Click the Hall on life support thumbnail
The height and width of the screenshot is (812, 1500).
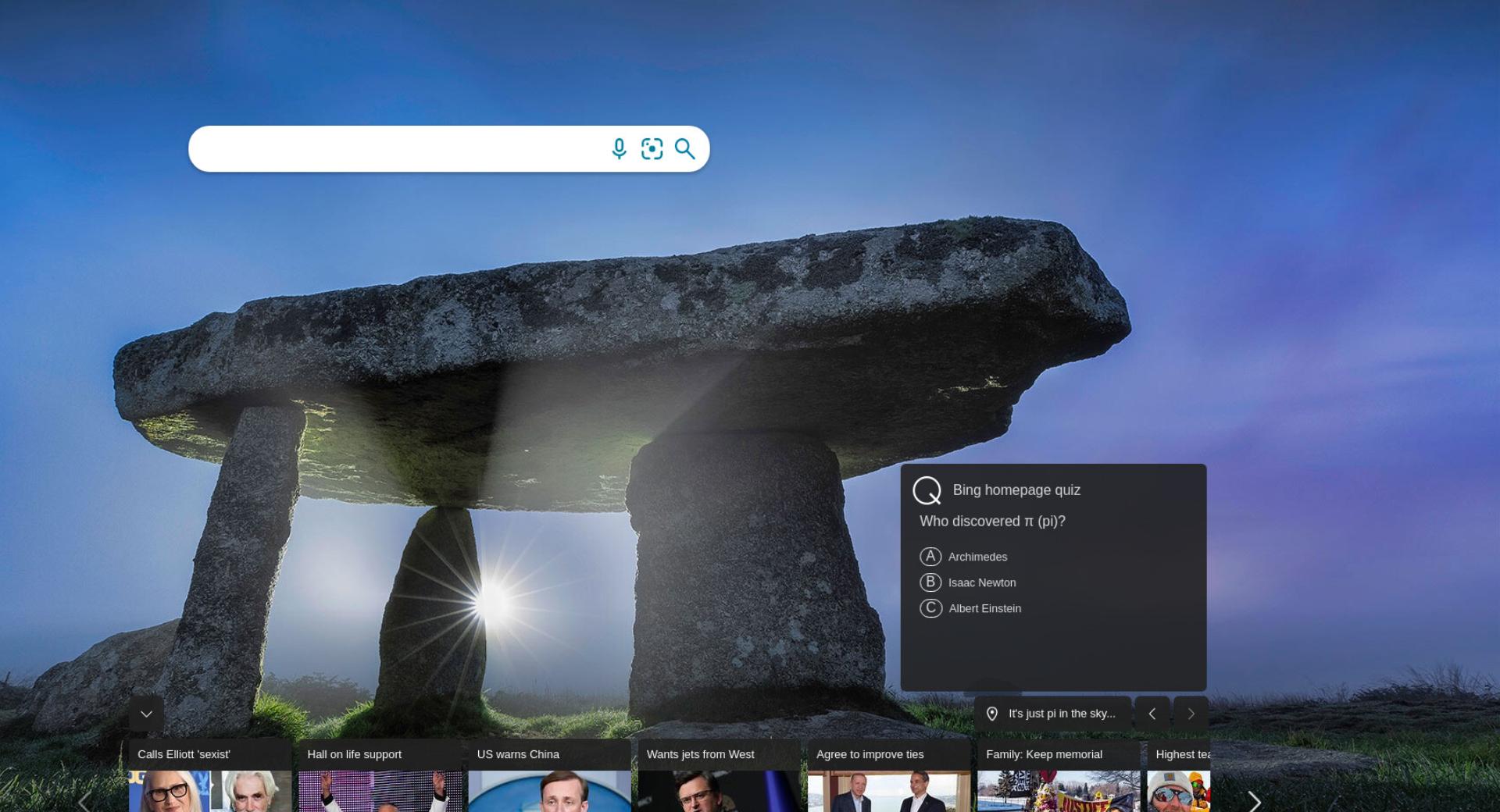pyautogui.click(x=380, y=791)
